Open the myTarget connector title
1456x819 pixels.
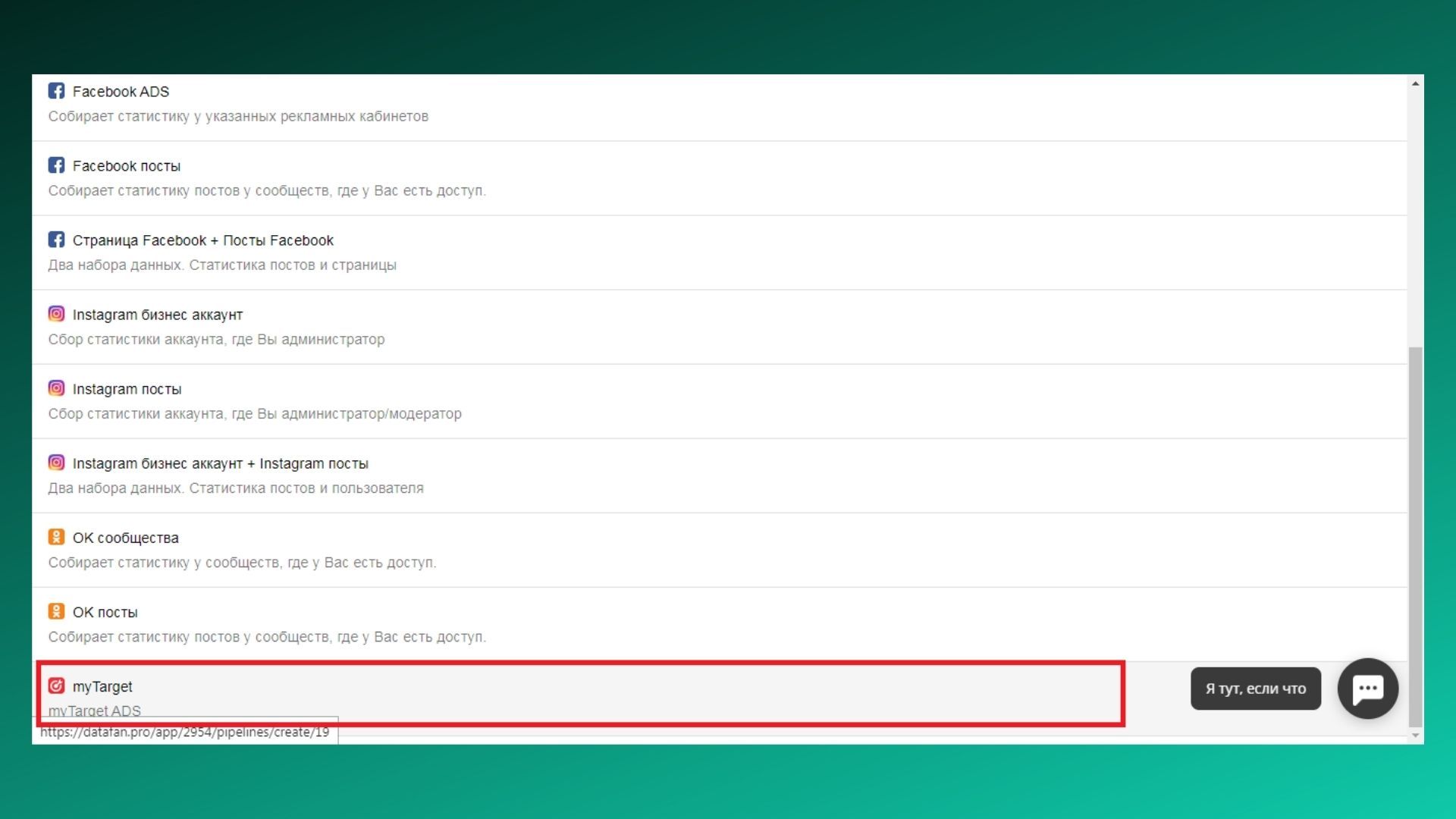(102, 686)
